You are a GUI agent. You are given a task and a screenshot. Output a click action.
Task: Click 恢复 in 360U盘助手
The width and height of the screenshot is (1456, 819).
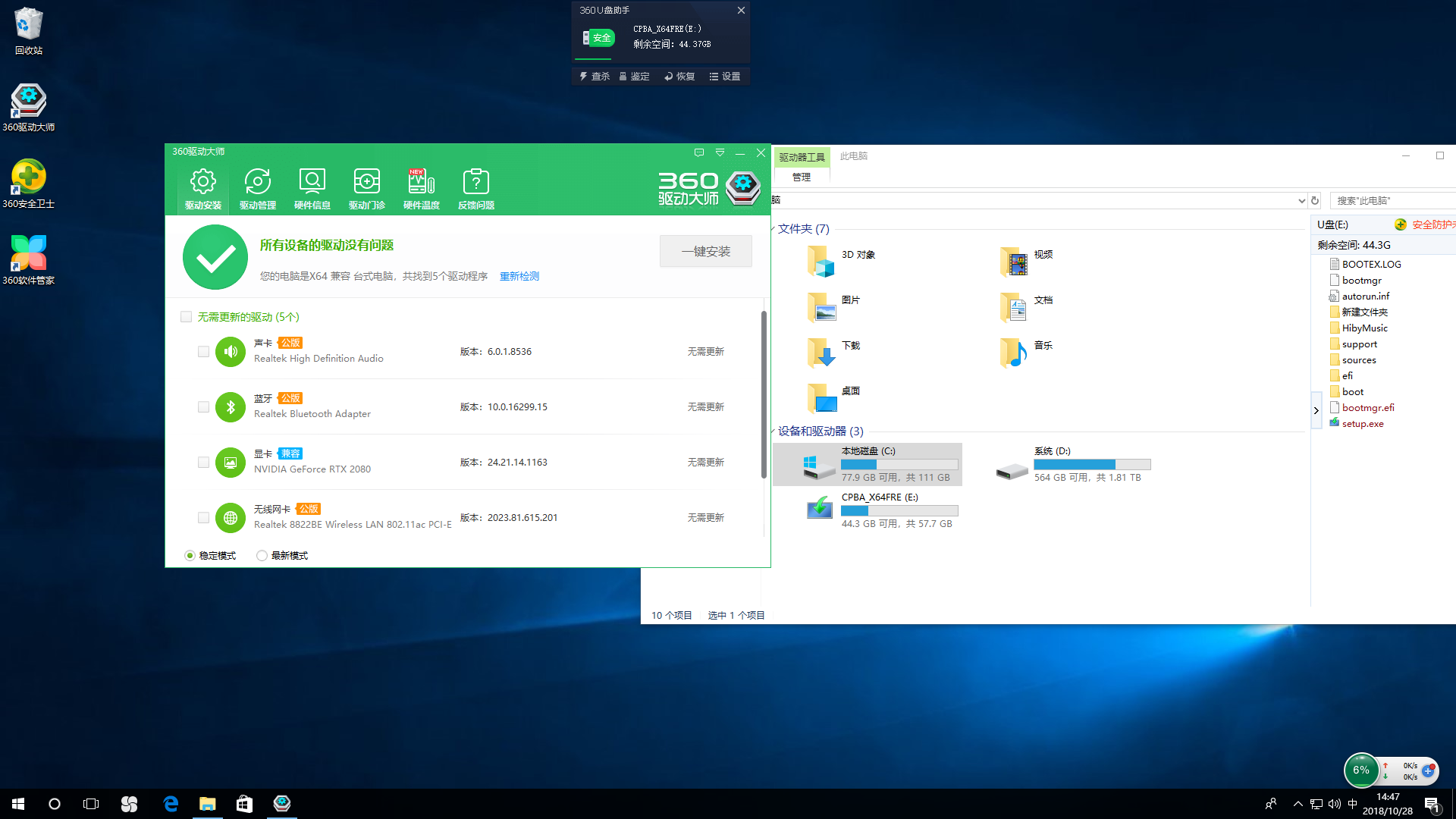coord(679,77)
